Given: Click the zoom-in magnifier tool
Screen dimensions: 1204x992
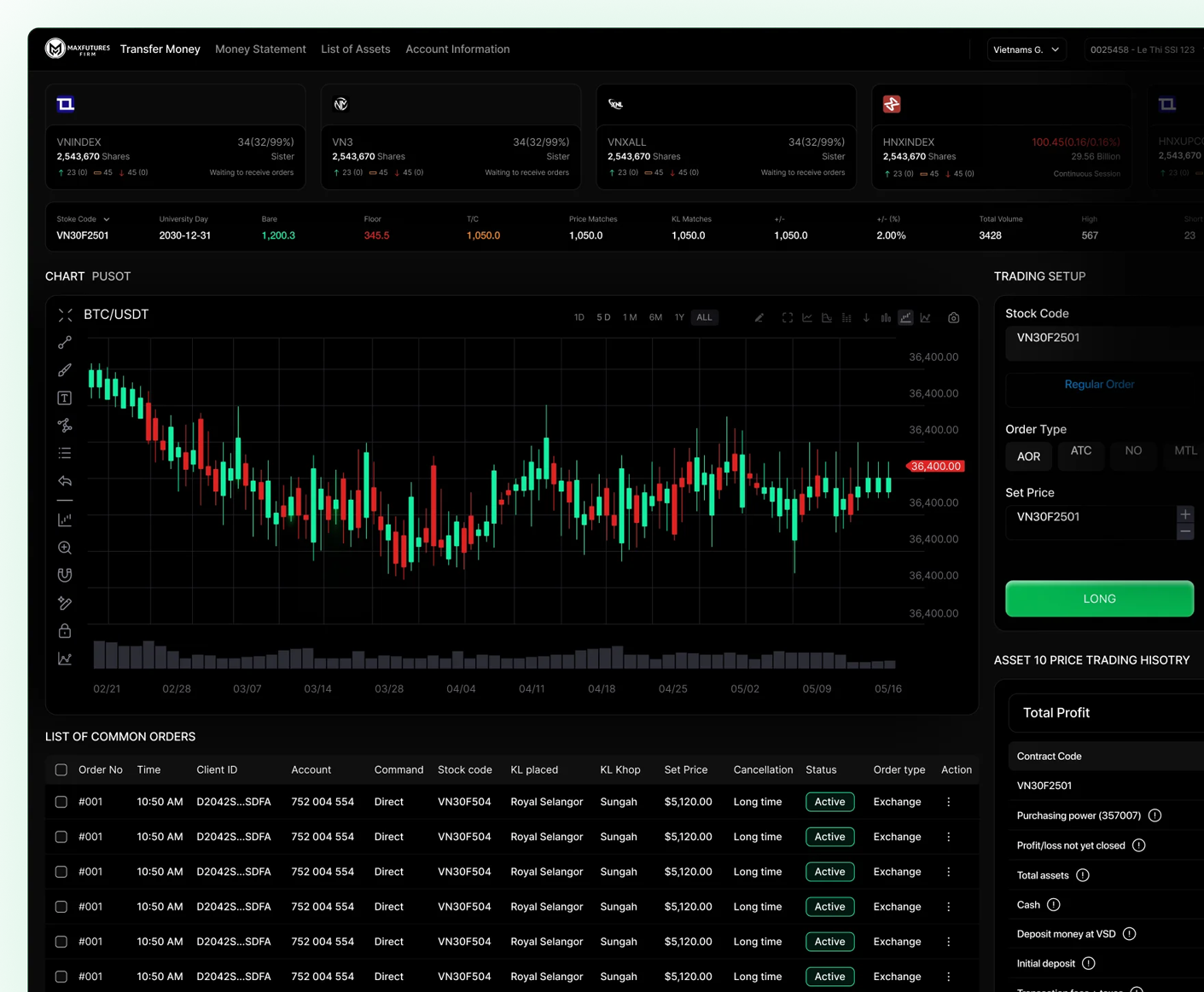Looking at the screenshot, I should pyautogui.click(x=65, y=548).
